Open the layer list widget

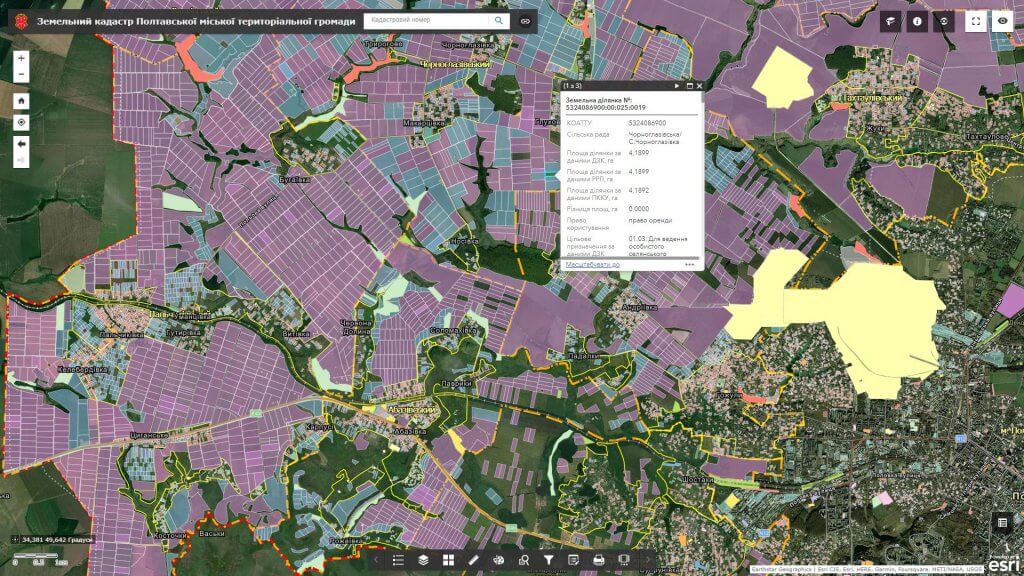point(423,560)
